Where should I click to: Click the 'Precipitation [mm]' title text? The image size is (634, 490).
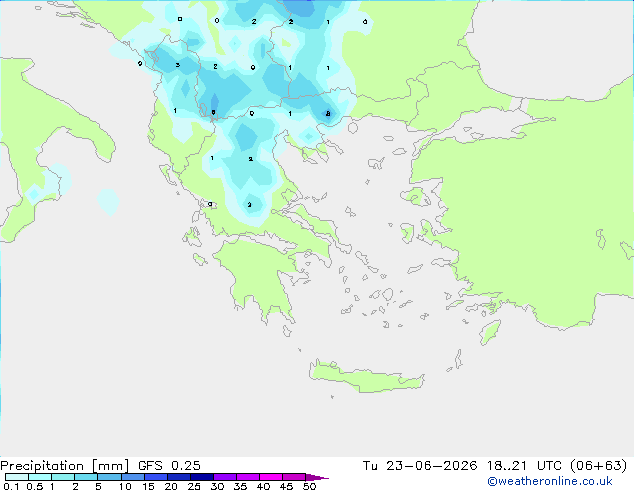pyautogui.click(x=64, y=466)
